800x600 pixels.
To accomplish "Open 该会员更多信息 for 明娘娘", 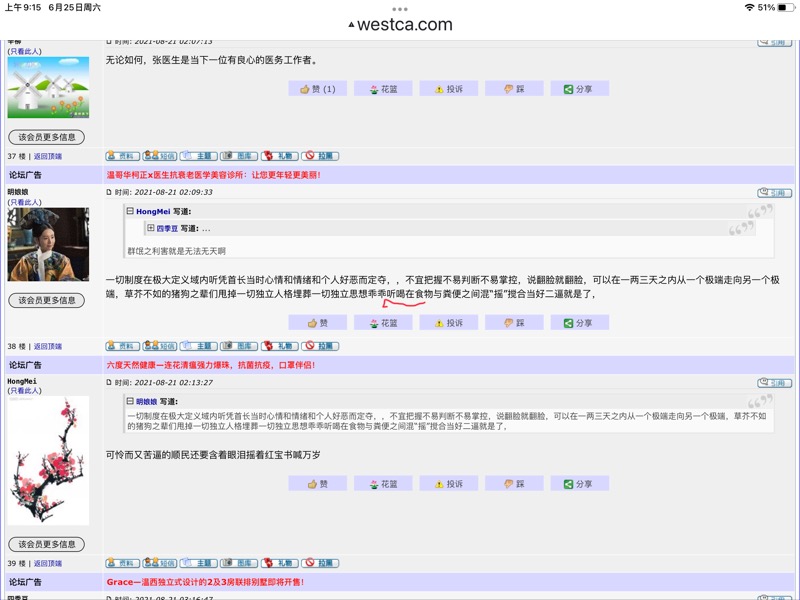I will coord(46,301).
